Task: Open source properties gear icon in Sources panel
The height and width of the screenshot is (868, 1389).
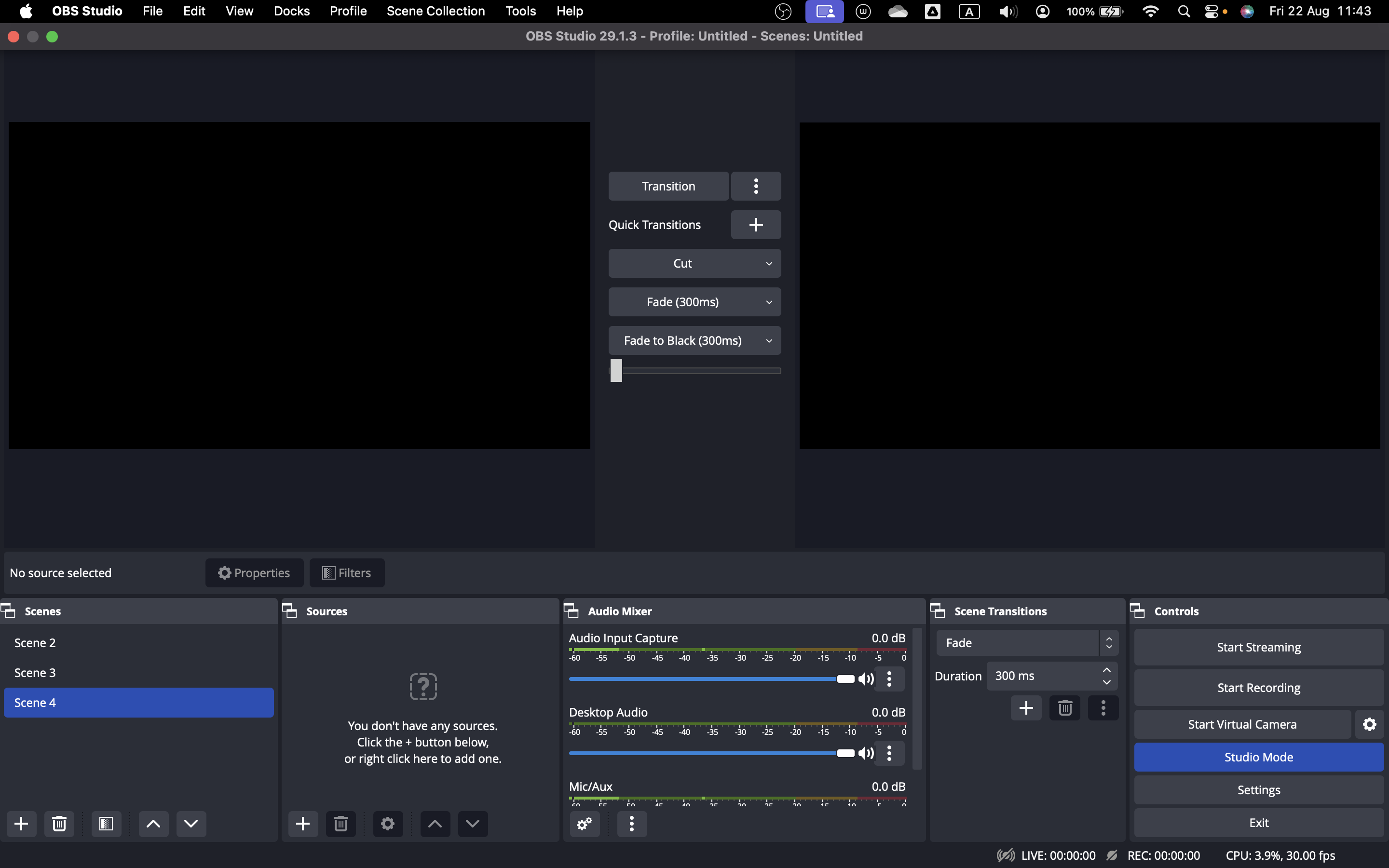Action: 387,824
